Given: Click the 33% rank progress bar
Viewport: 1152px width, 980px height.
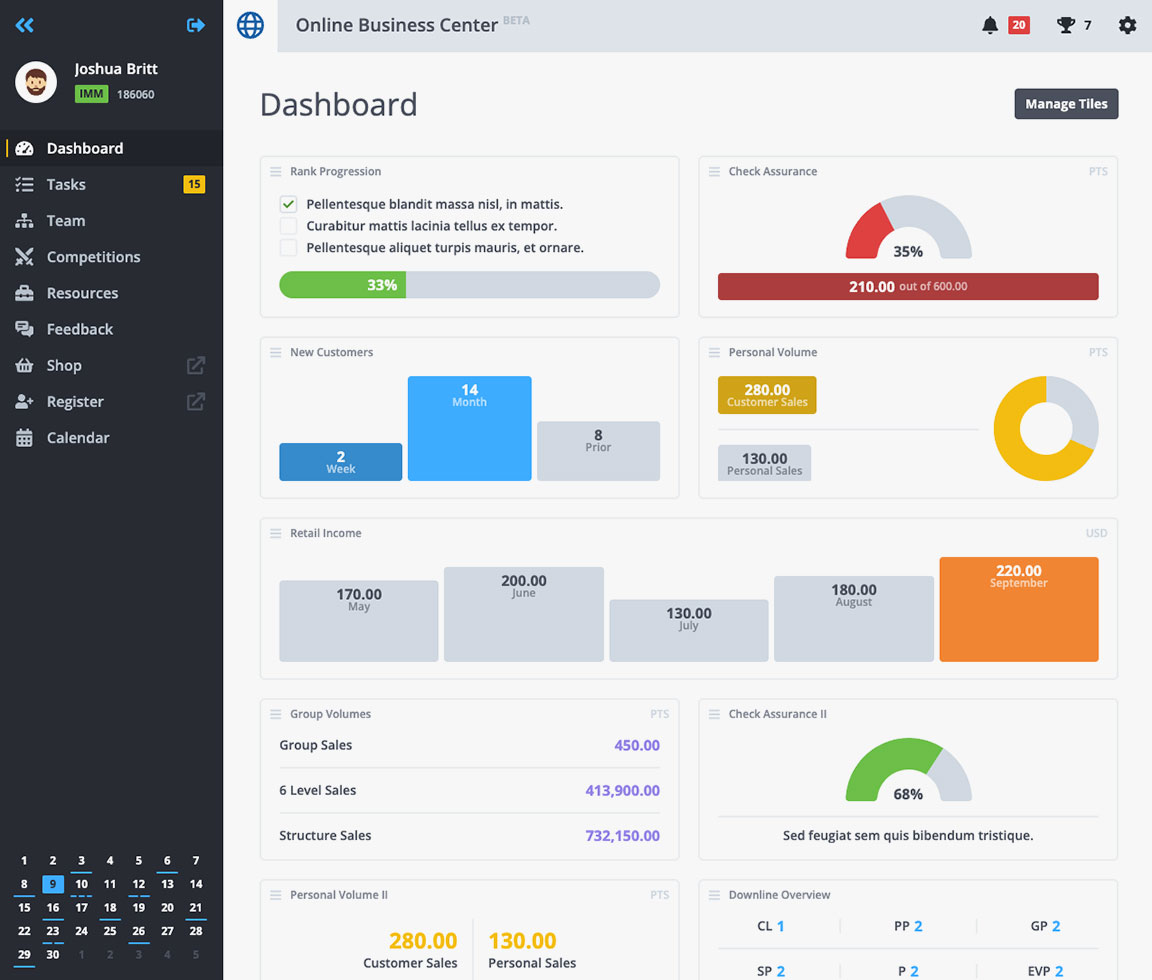Looking at the screenshot, I should pos(469,285).
